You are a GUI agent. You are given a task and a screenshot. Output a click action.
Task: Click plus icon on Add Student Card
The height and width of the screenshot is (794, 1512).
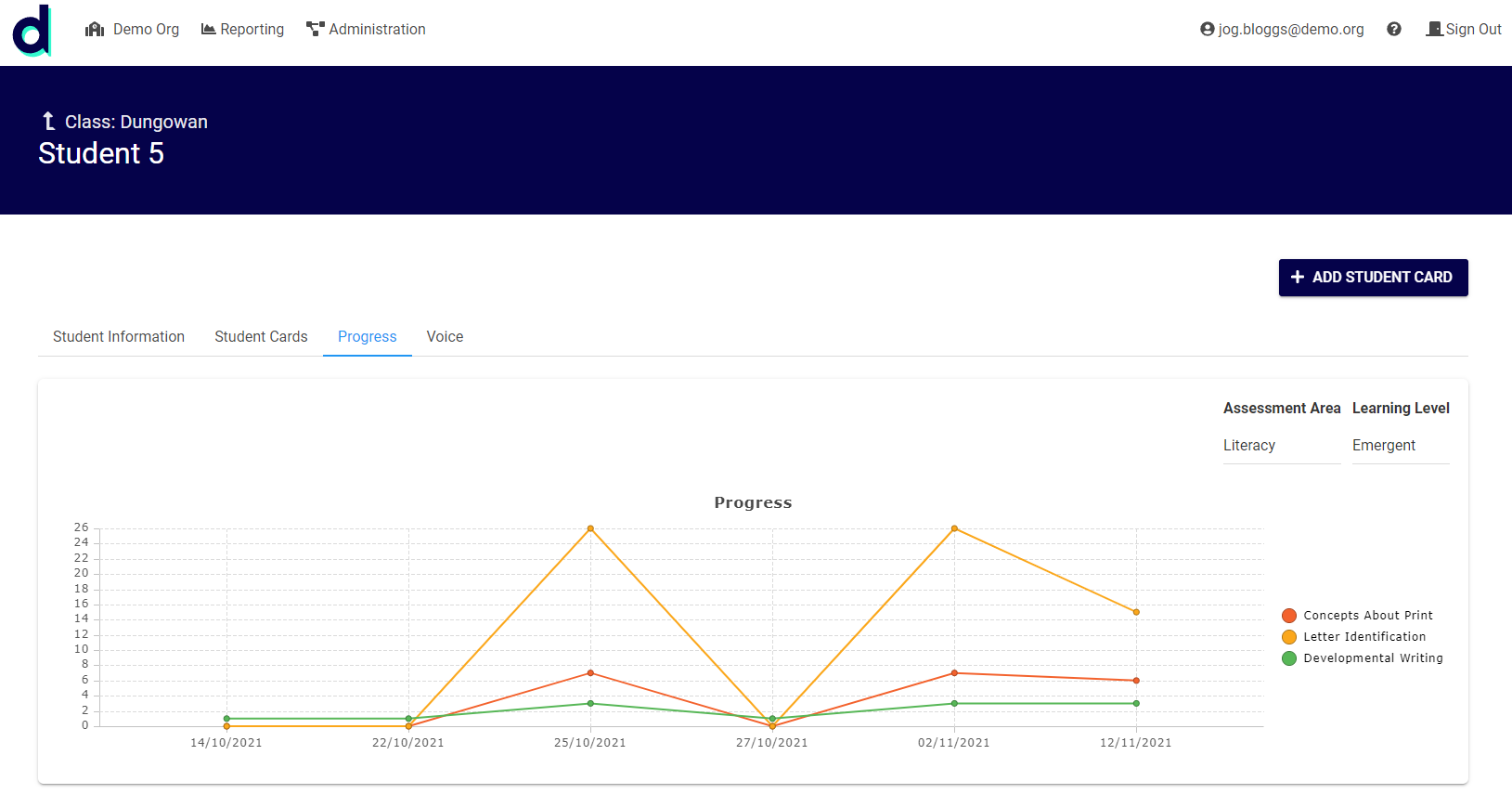(x=1298, y=278)
